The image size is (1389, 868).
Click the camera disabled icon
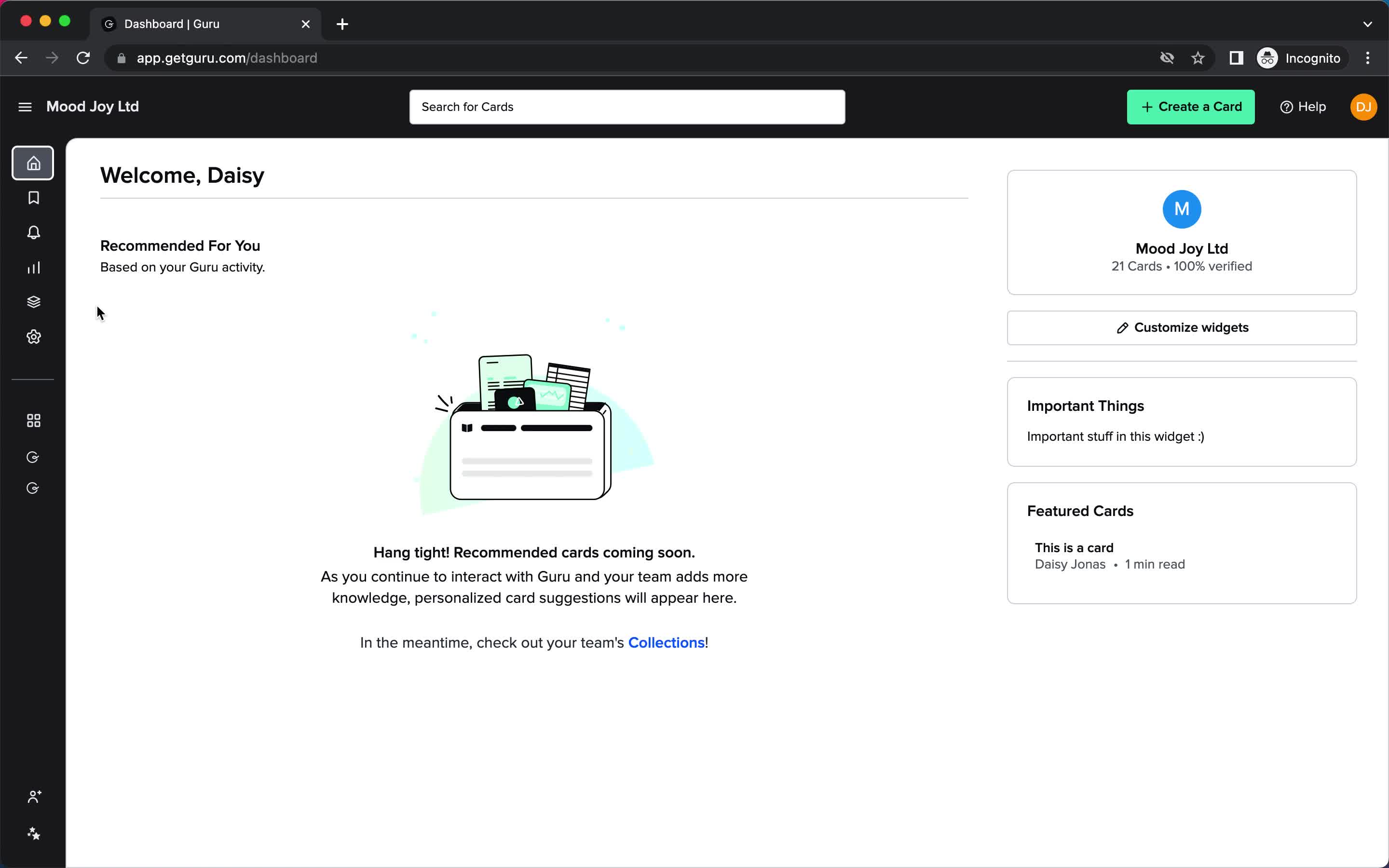[1167, 58]
